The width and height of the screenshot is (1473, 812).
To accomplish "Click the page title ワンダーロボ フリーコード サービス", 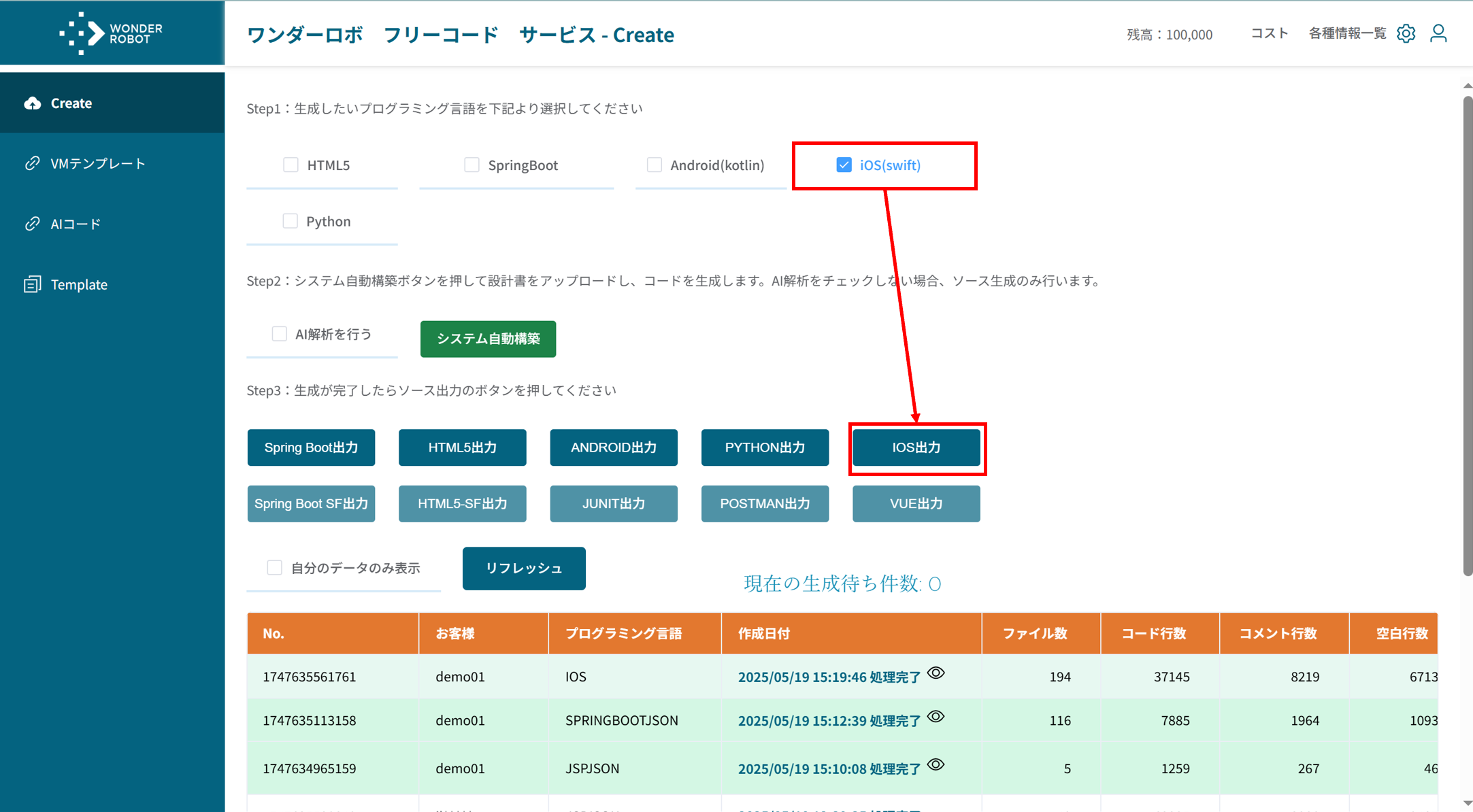I will click(461, 35).
